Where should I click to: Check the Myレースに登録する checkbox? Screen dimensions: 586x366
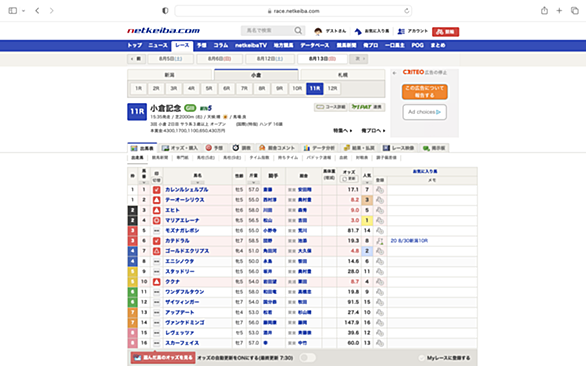coord(422,358)
